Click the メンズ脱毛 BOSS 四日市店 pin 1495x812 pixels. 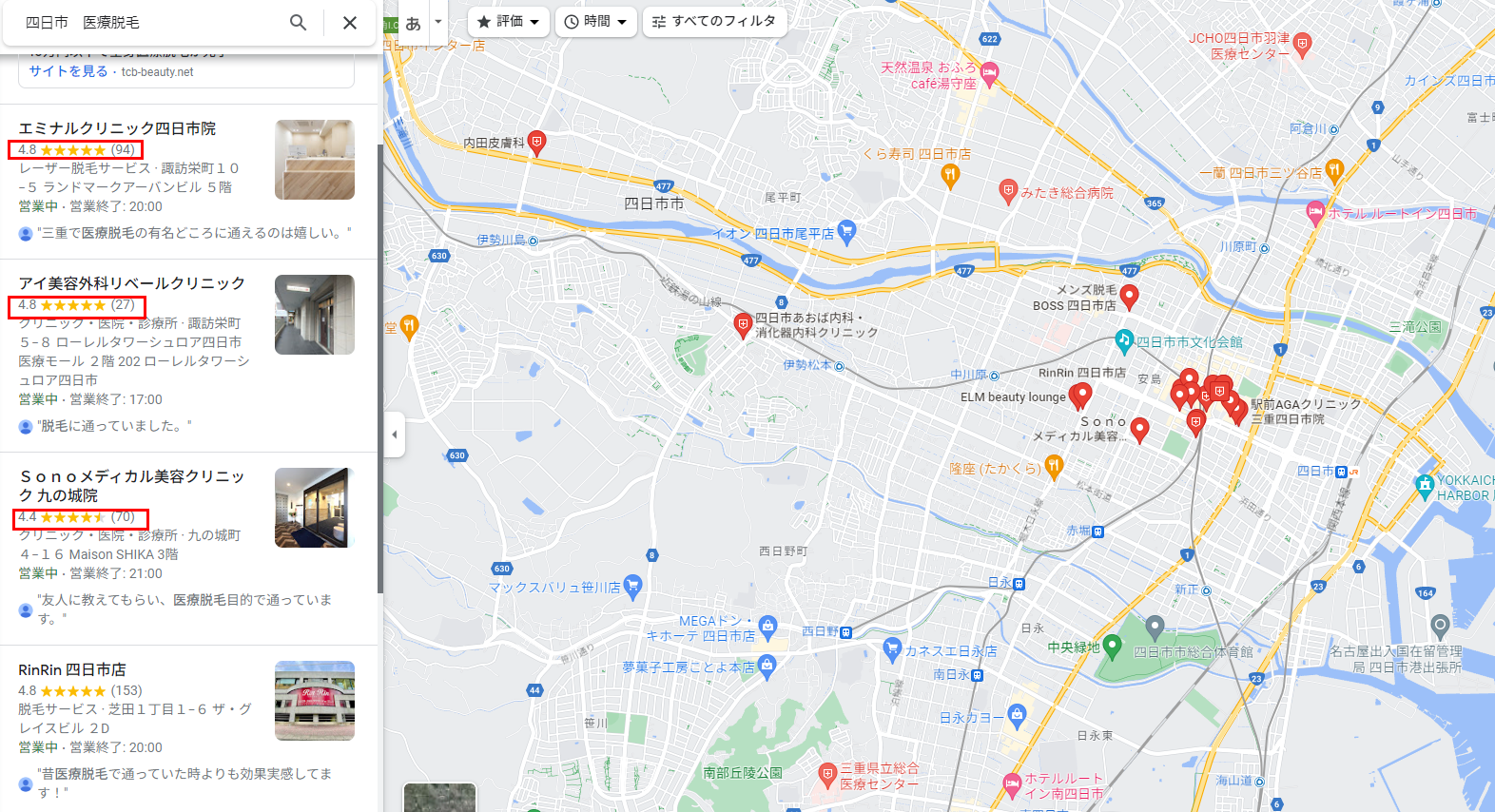click(x=1129, y=298)
